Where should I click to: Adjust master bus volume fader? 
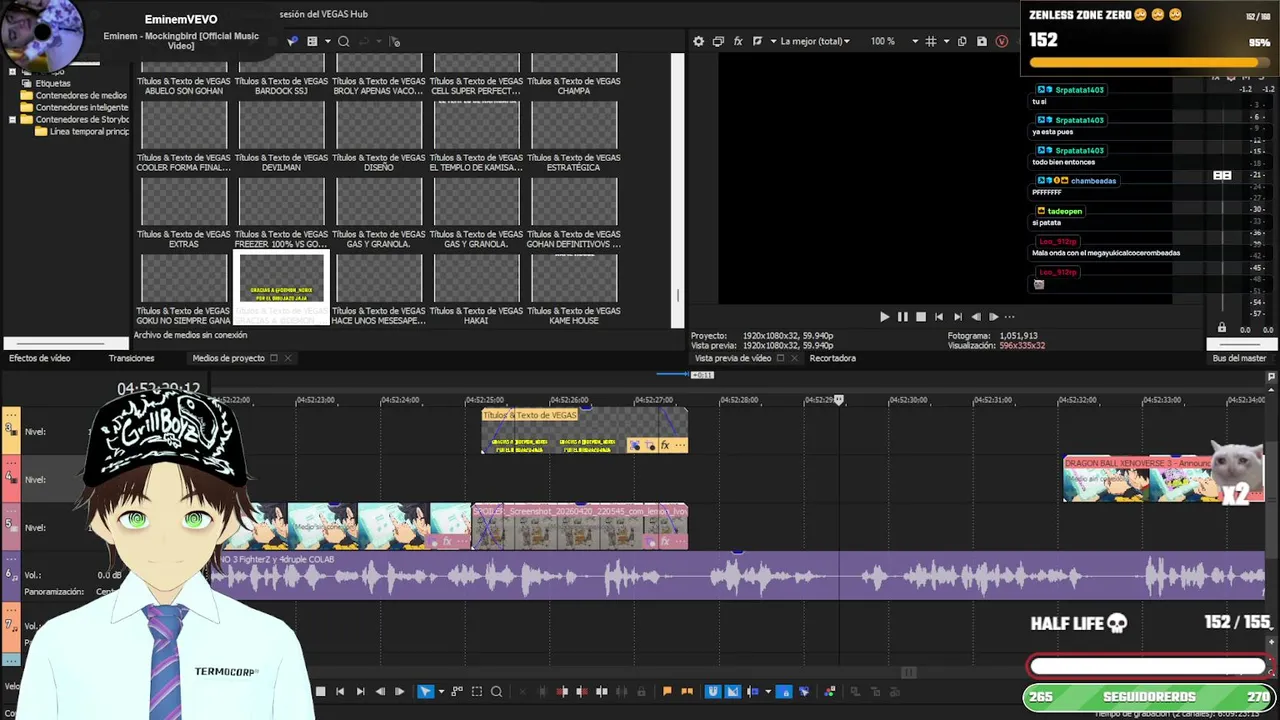1222,175
